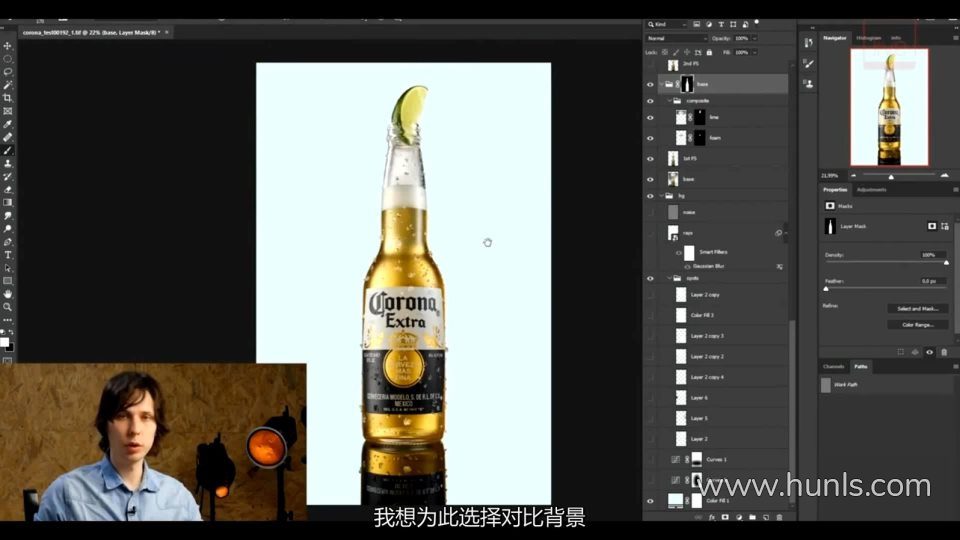Select the Navigator tab
The height and width of the screenshot is (540, 960).
[834, 38]
